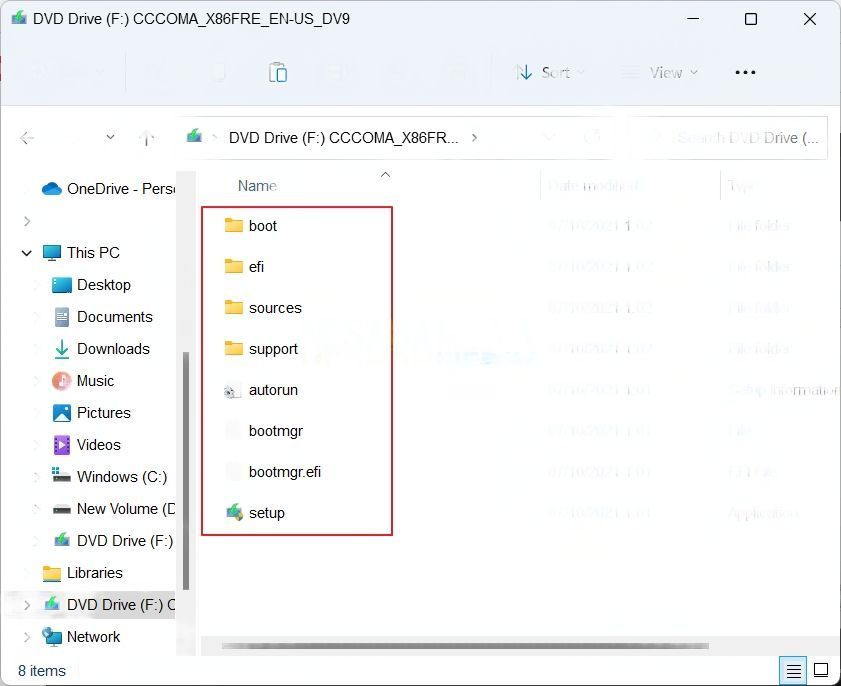841x686 pixels.
Task: Select Network in the navigation pane
Action: (x=81, y=637)
